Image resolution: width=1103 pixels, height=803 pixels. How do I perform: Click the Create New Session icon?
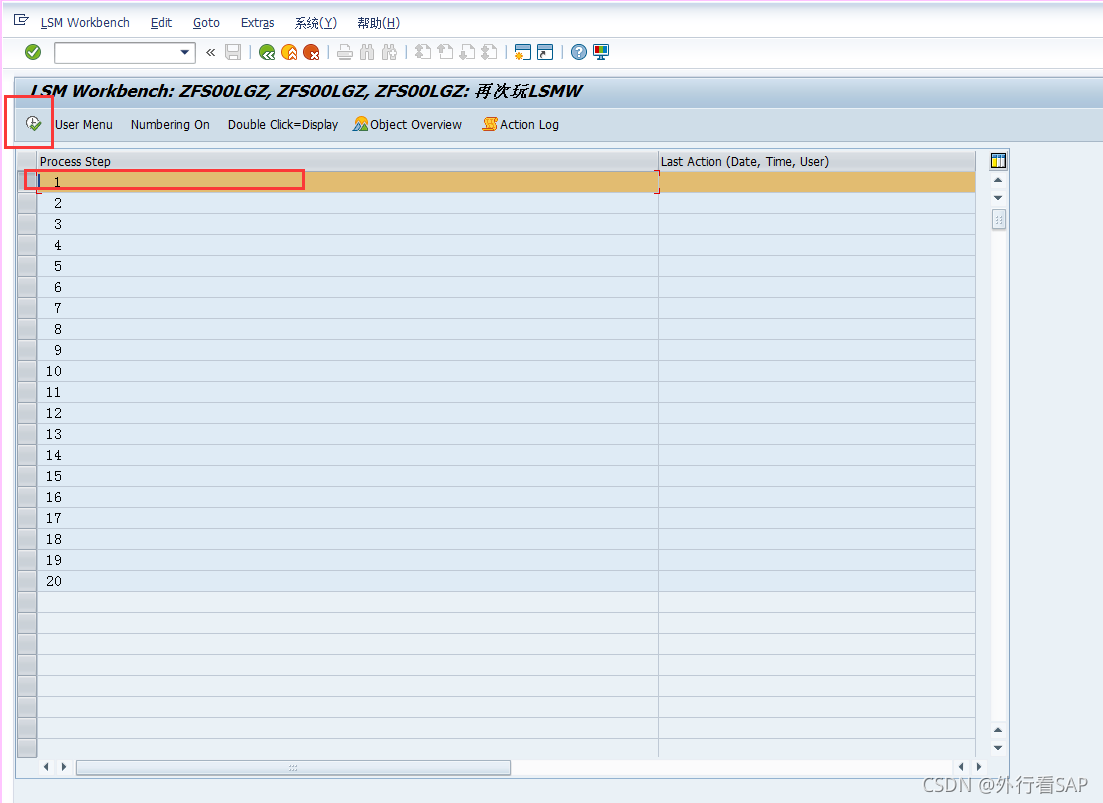pos(523,52)
